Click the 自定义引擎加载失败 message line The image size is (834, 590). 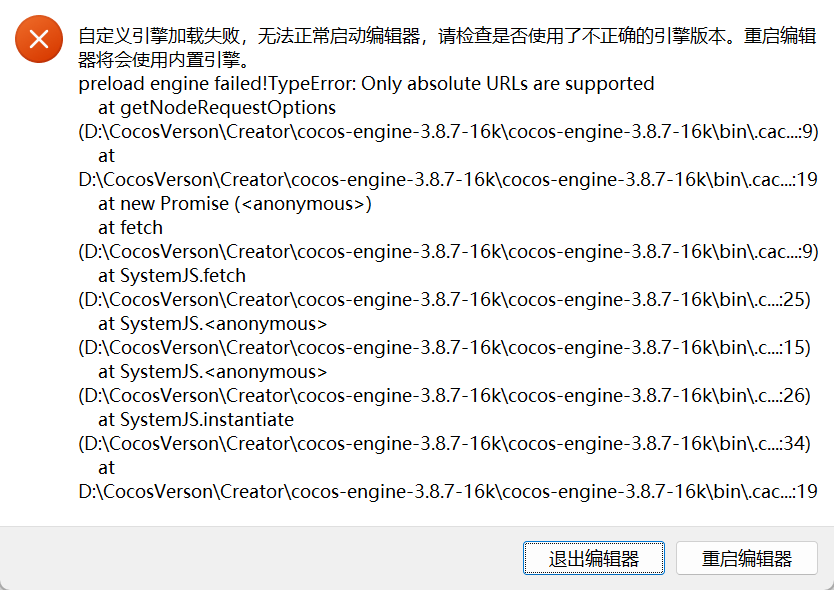coord(448,37)
